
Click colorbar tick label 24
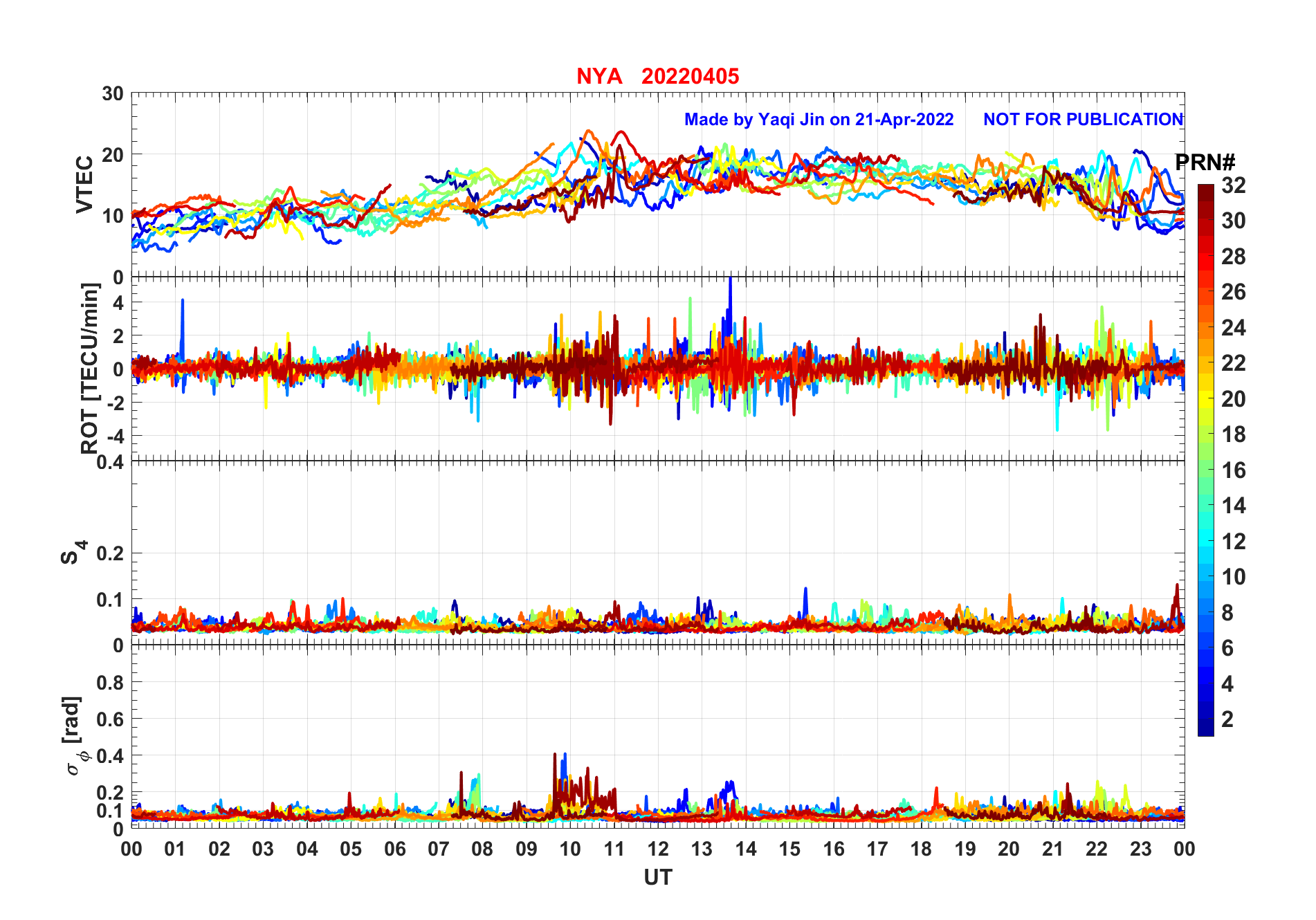[x=1233, y=328]
